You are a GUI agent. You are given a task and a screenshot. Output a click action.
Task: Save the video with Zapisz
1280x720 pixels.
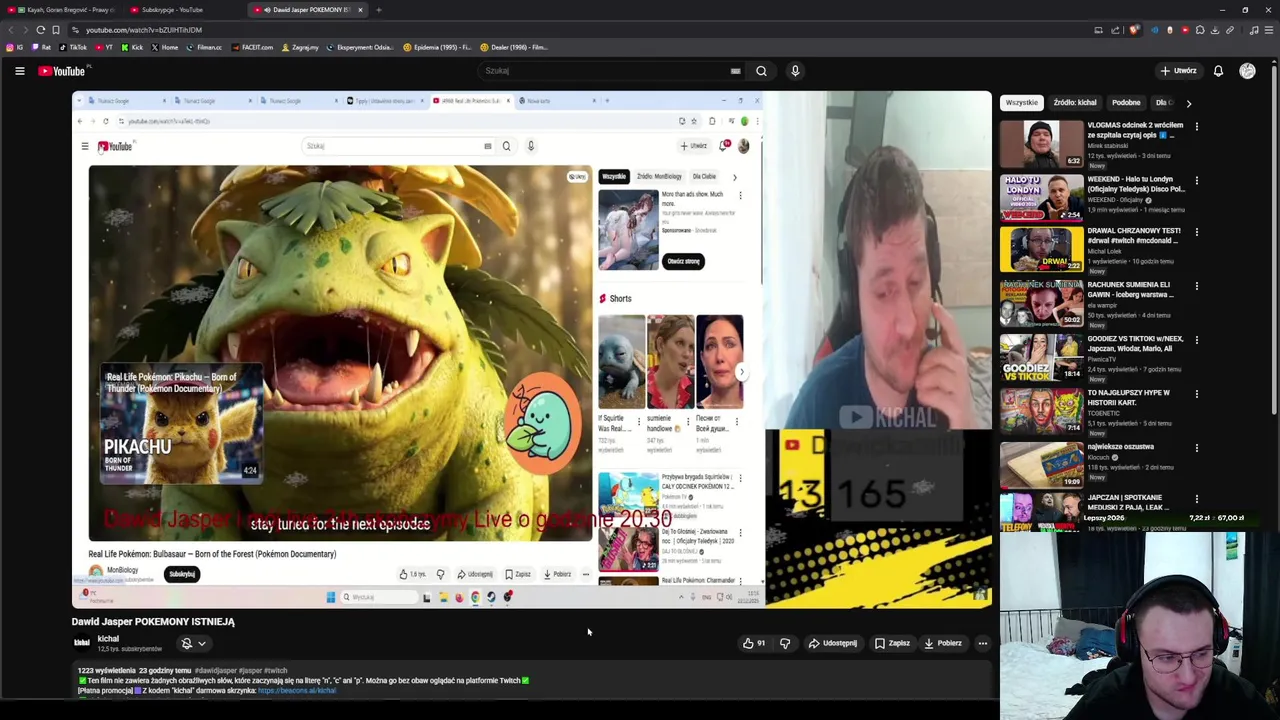pyautogui.click(x=892, y=643)
